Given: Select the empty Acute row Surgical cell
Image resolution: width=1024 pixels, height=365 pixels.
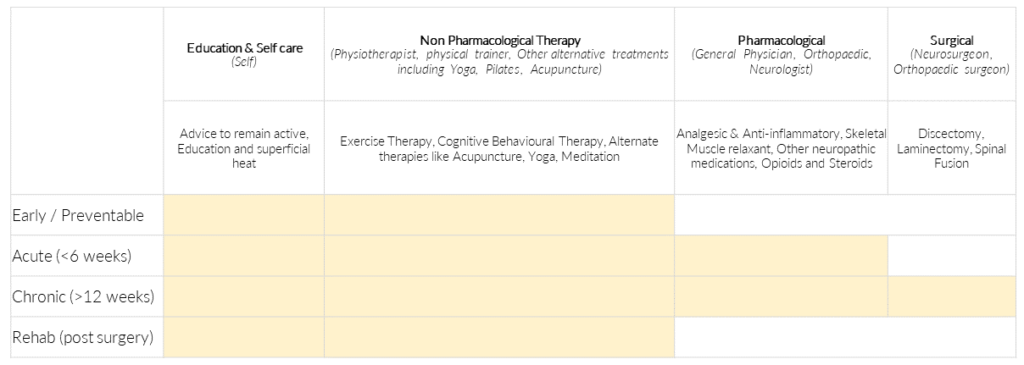Looking at the screenshot, I should 952,256.
